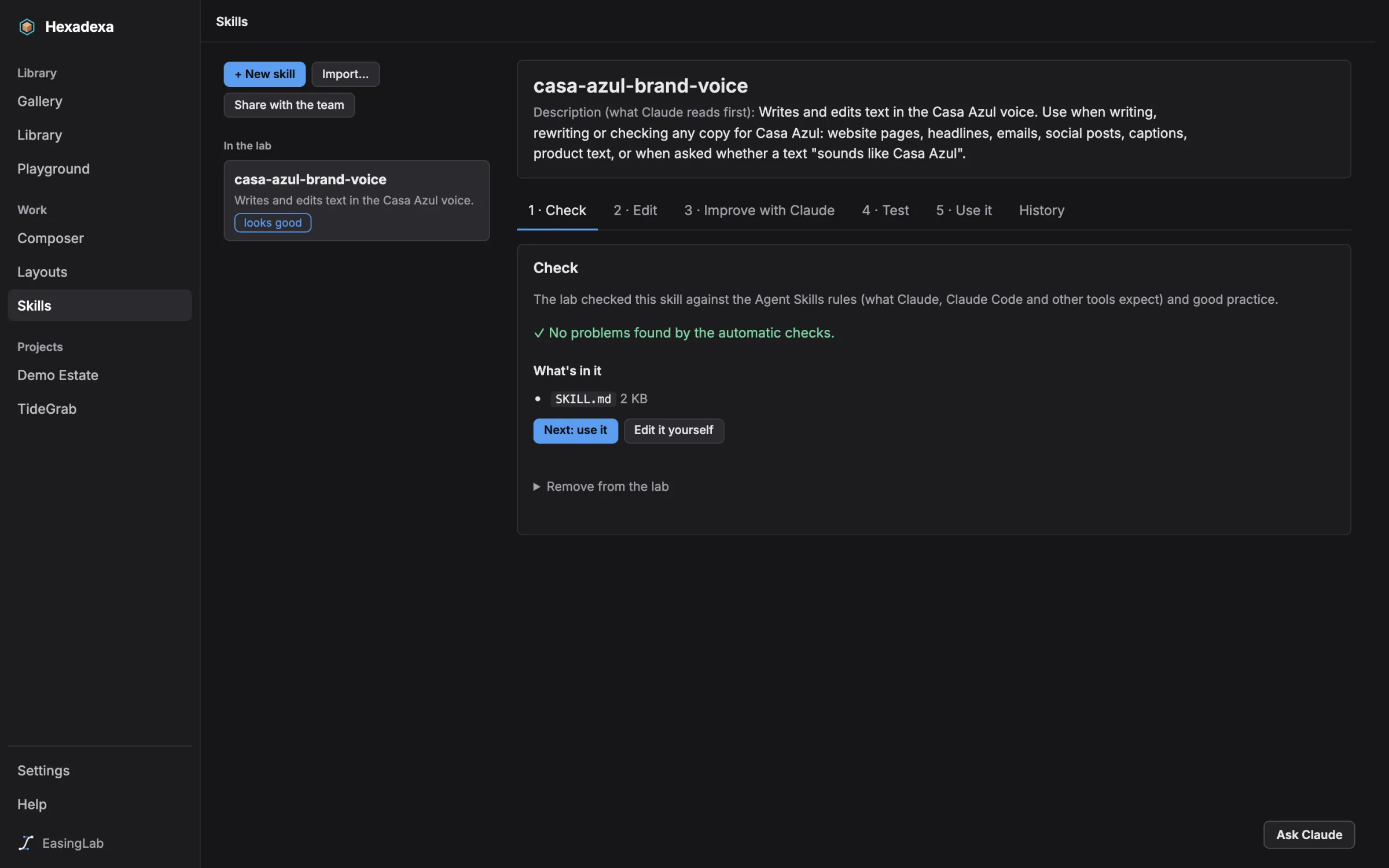
Task: Select the casa-azul-brand-voice skill card
Action: tap(357, 200)
